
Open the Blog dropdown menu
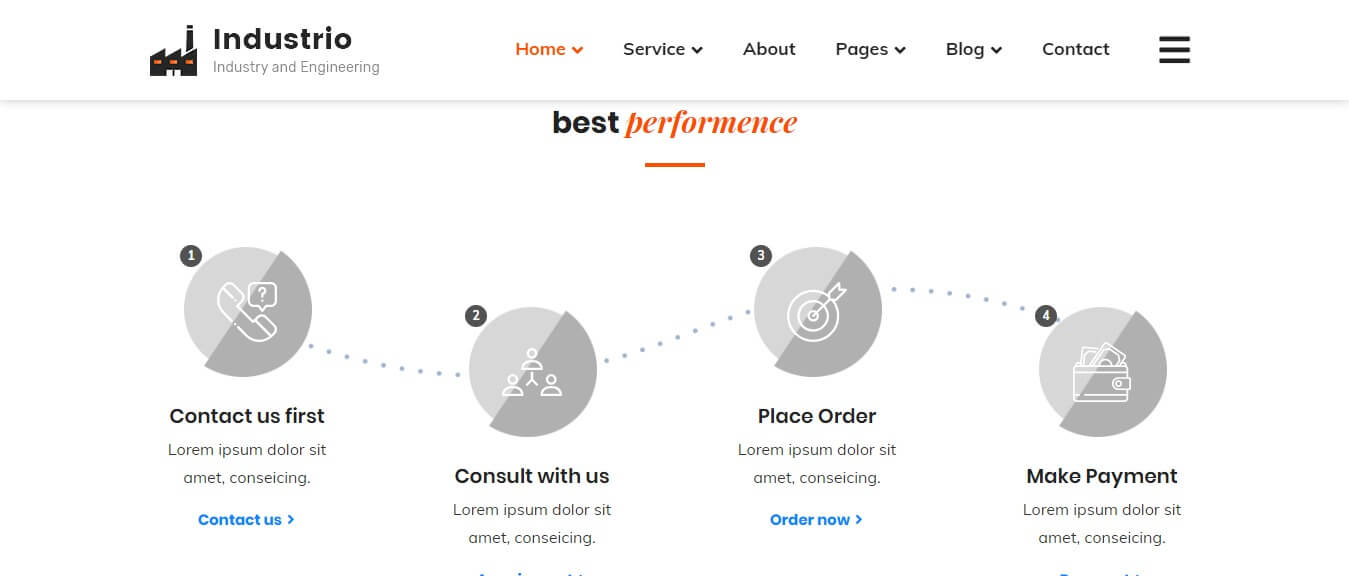(x=973, y=49)
